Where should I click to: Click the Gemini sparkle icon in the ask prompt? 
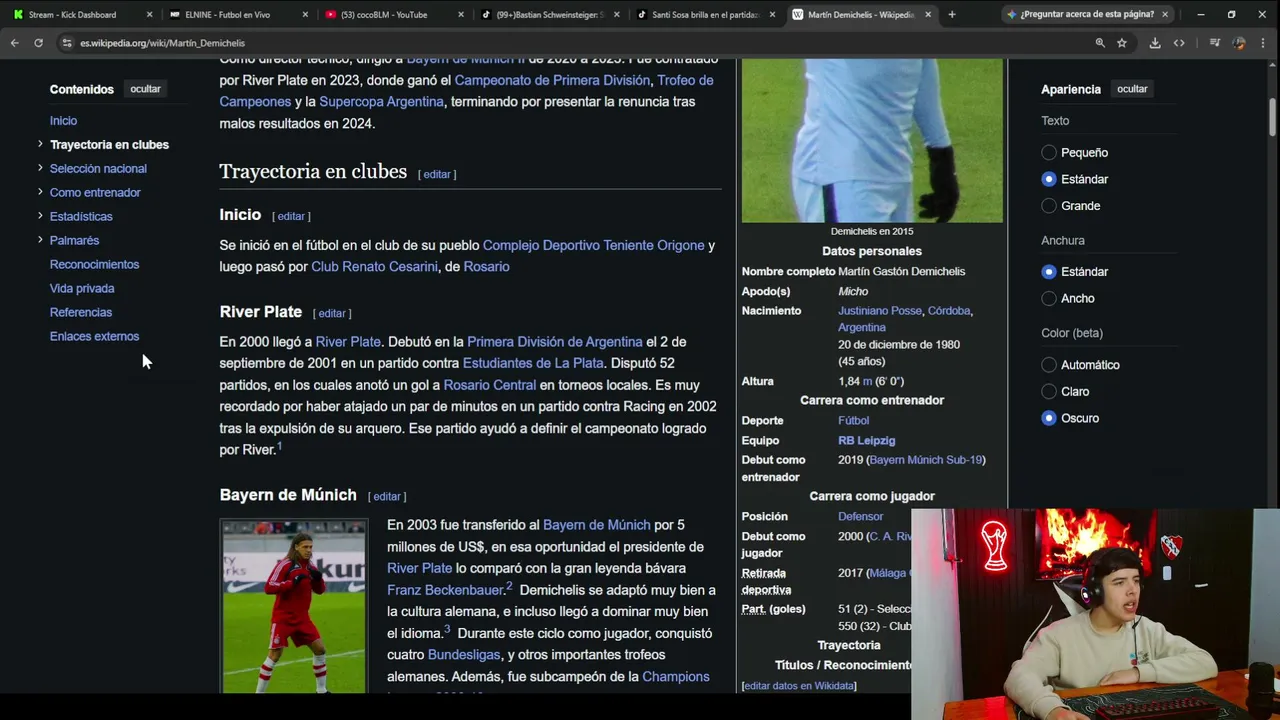pos(1012,15)
